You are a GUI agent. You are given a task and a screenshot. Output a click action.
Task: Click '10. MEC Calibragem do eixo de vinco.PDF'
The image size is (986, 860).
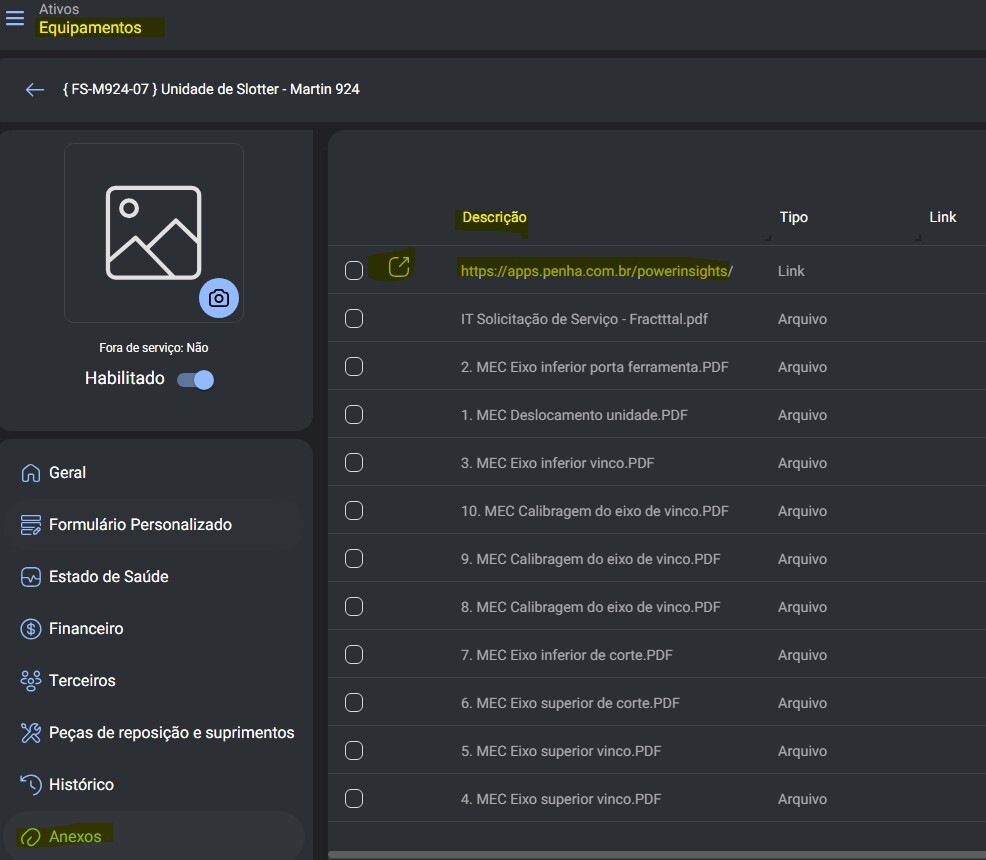tap(594, 511)
